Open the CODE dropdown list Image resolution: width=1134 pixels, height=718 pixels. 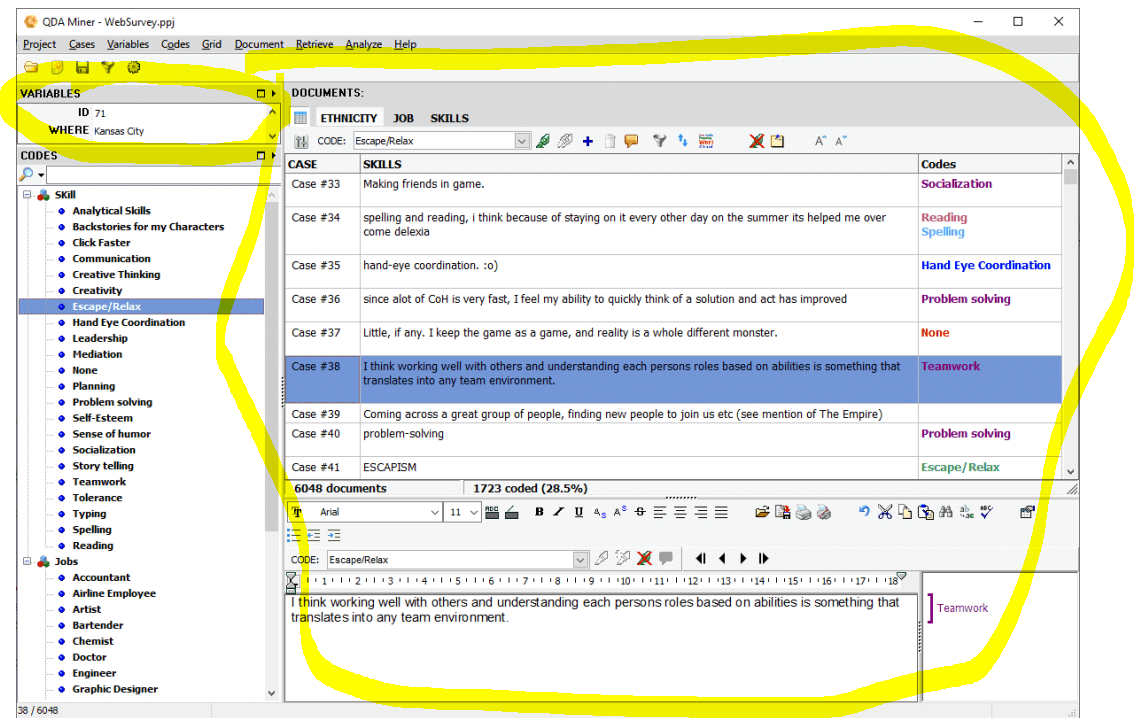523,141
